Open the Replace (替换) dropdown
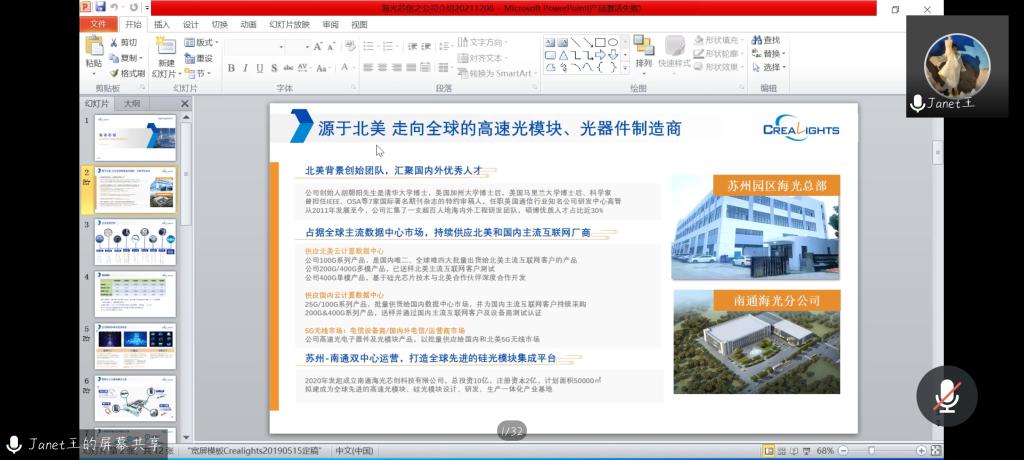Screen dimensions: 1024x460 [x=769, y=54]
